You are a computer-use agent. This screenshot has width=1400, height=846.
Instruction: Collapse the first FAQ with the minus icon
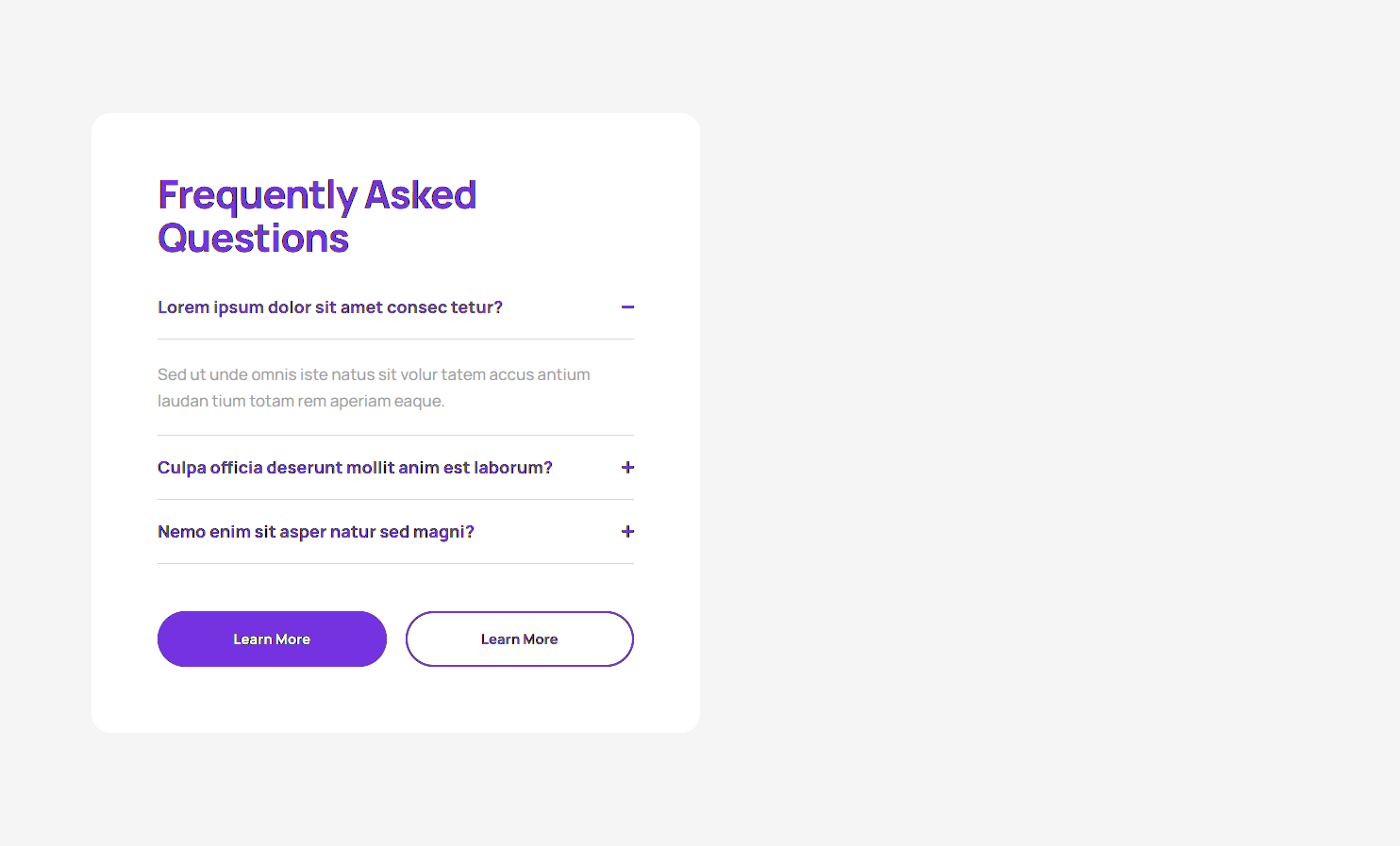627,307
